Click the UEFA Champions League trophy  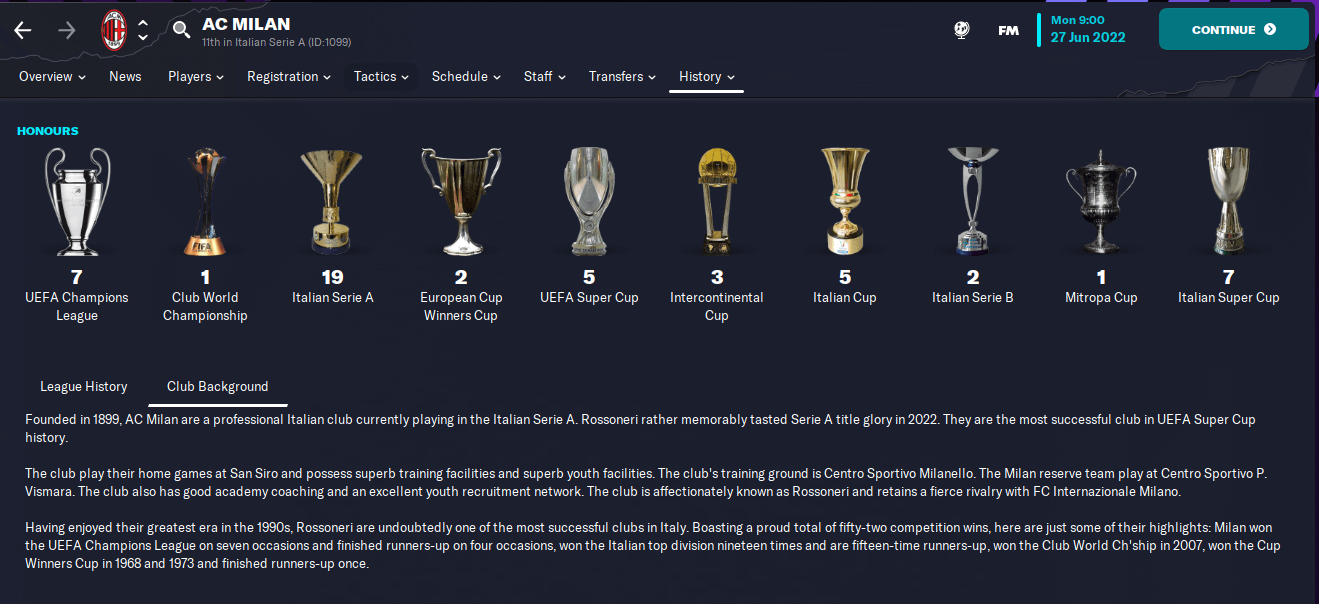click(x=77, y=201)
